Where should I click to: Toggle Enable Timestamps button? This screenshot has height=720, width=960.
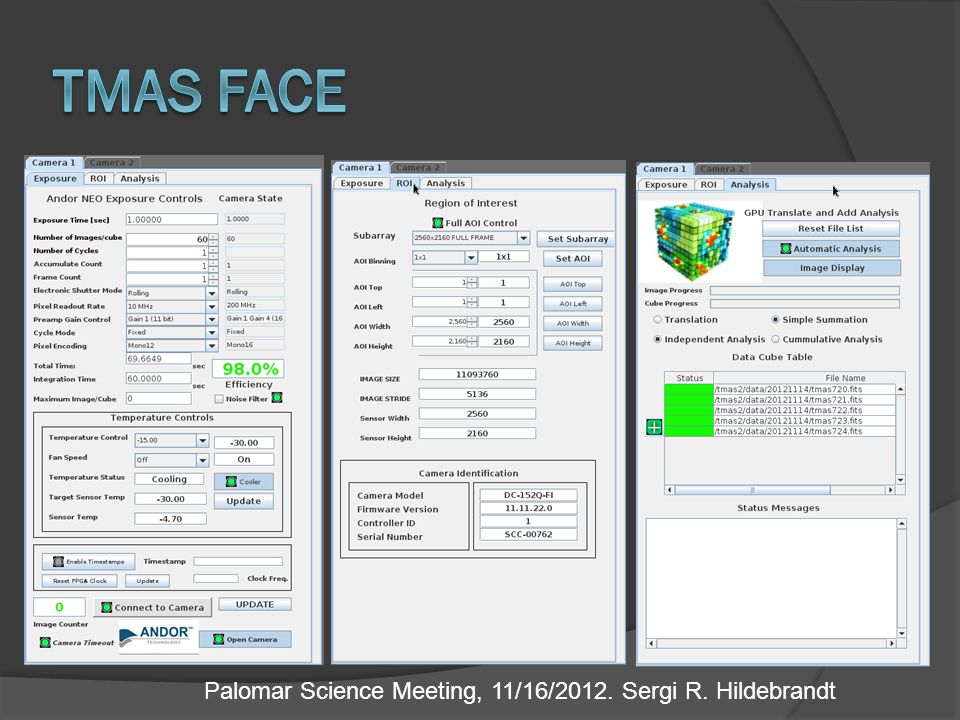pyautogui.click(x=88, y=561)
